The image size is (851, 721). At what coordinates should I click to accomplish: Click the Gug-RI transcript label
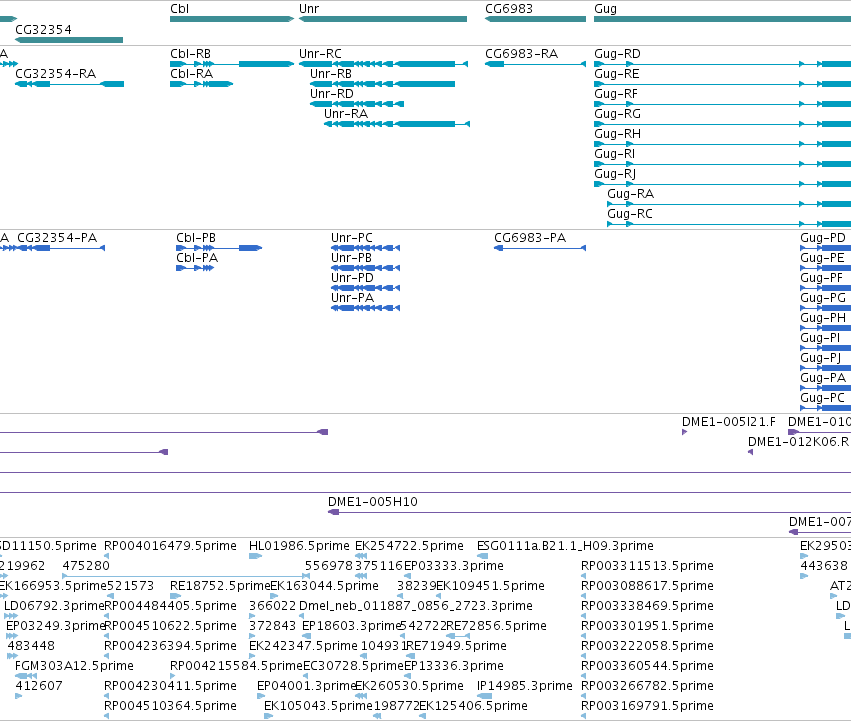(615, 155)
